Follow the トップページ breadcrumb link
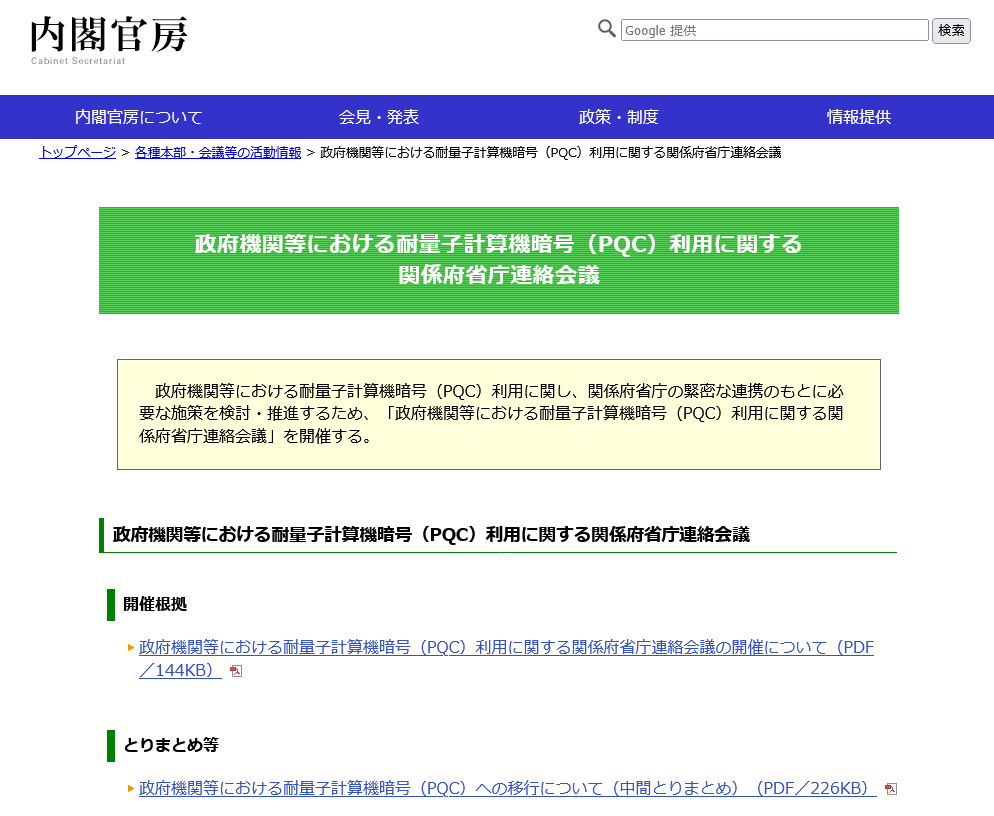Screen dimensions: 994x816 pyautogui.click(x=77, y=152)
